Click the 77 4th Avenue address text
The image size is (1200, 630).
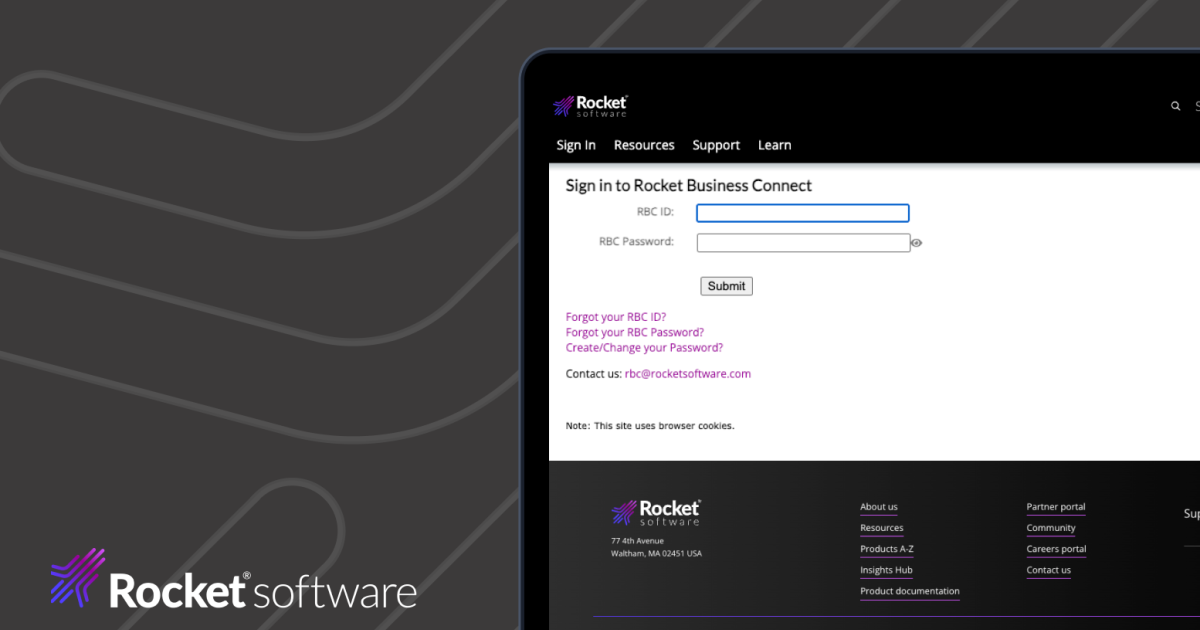click(x=638, y=541)
